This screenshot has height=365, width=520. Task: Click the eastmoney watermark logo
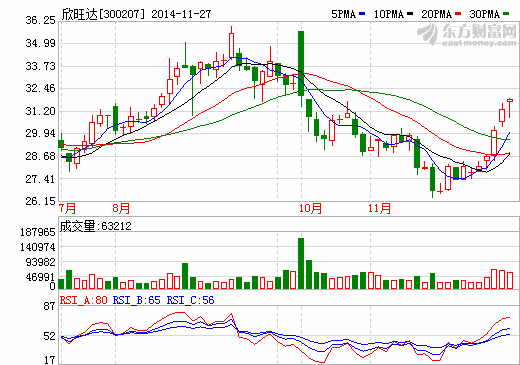pos(467,34)
